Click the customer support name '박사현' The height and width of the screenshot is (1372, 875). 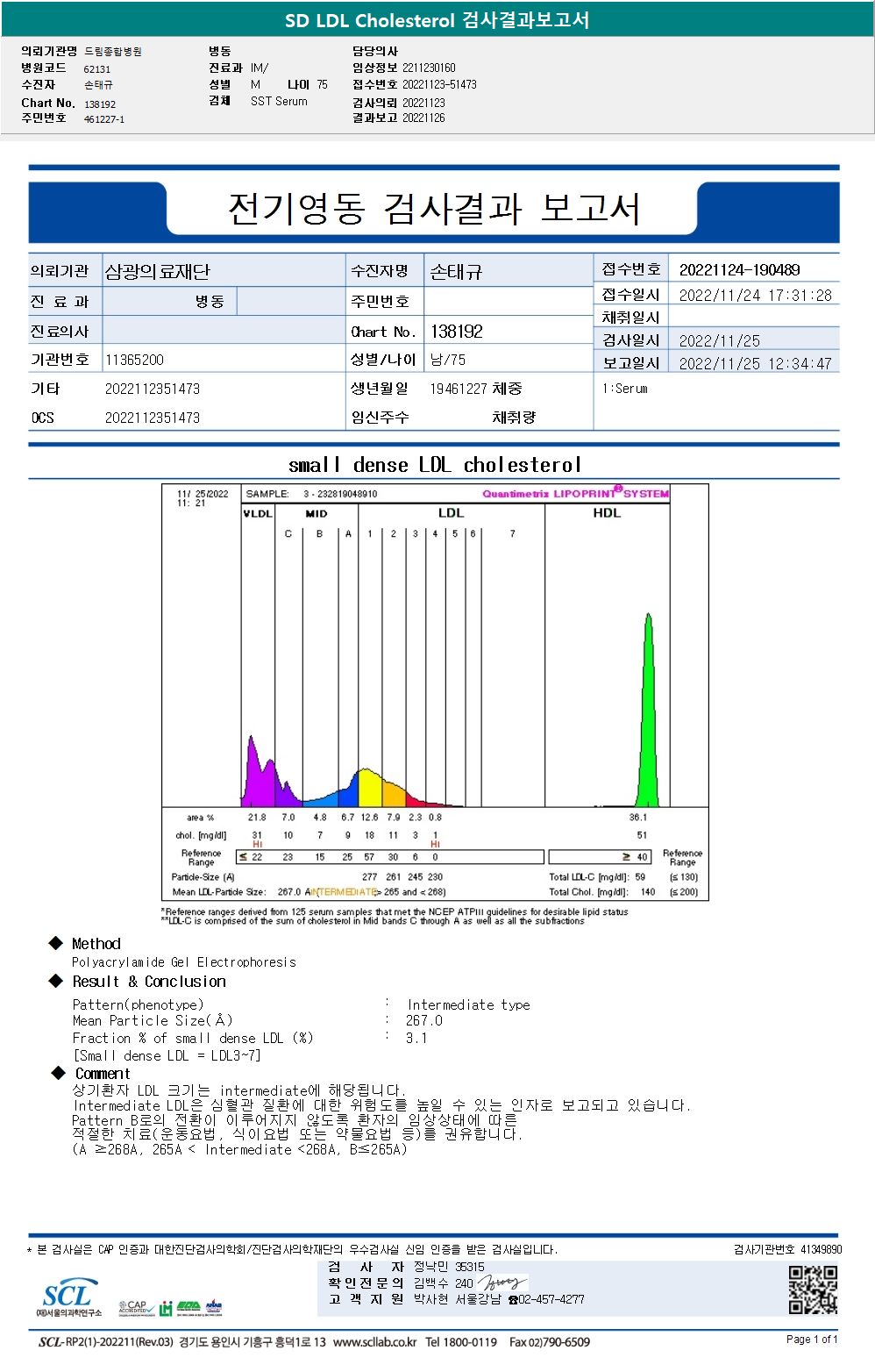click(431, 1299)
